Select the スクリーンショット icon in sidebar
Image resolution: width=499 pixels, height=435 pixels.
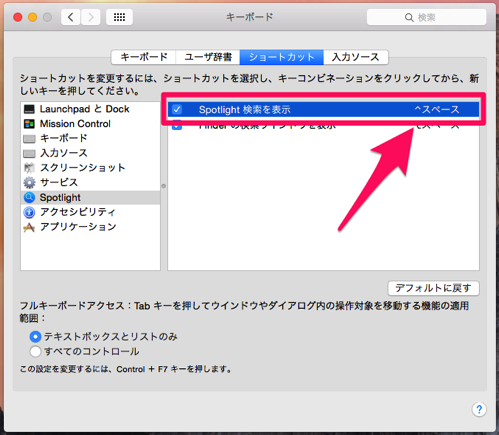29,168
